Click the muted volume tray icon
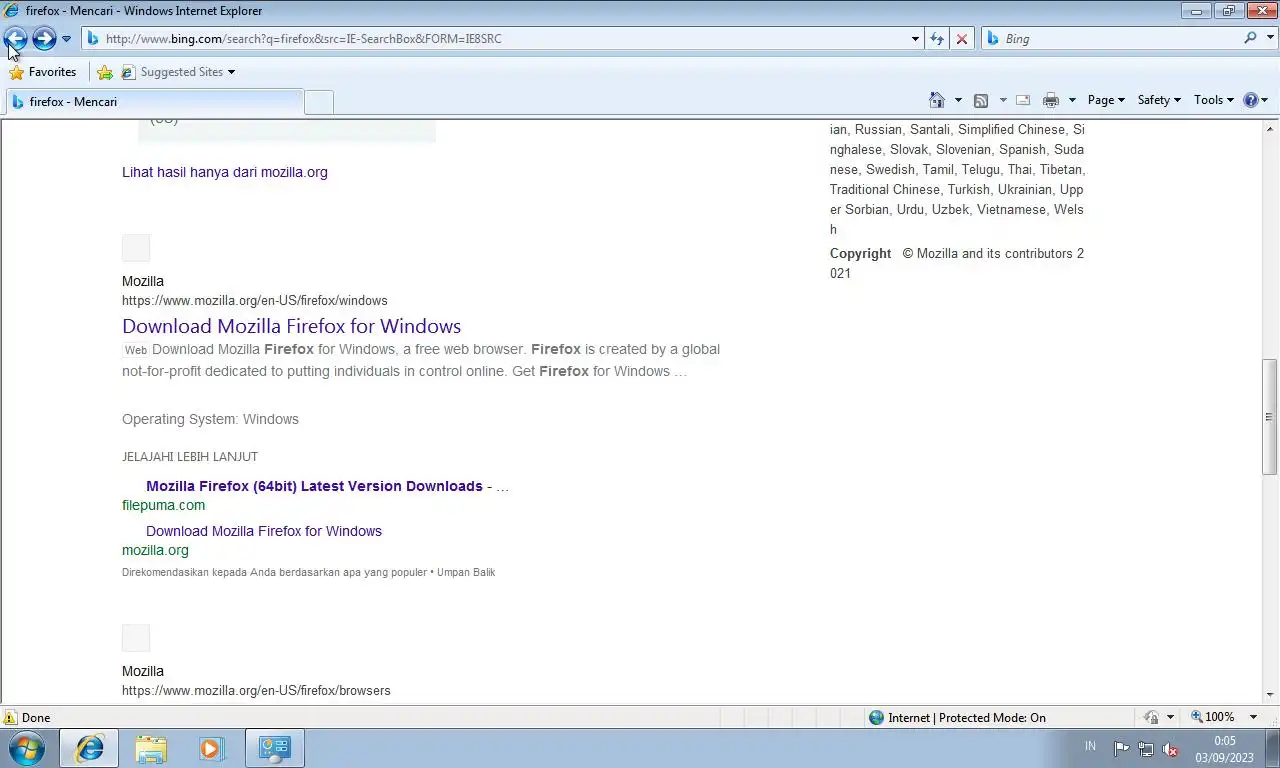The height and width of the screenshot is (768, 1280). click(1170, 749)
